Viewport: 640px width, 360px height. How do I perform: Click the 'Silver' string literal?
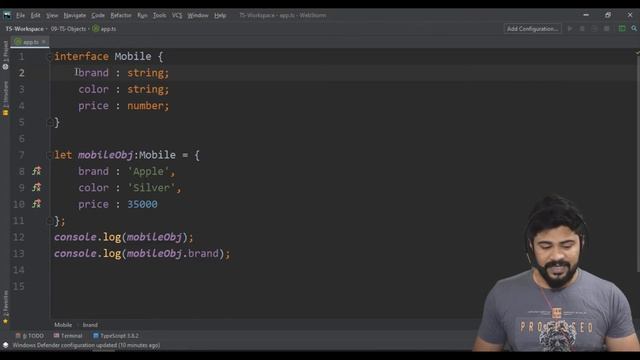tap(151, 188)
